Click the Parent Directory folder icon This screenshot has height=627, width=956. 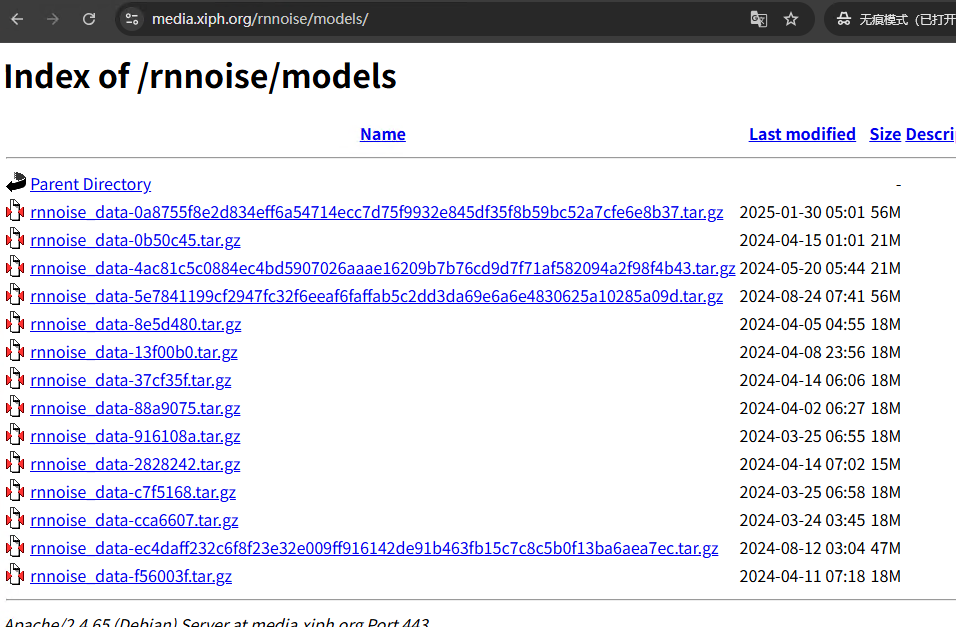pos(15,183)
